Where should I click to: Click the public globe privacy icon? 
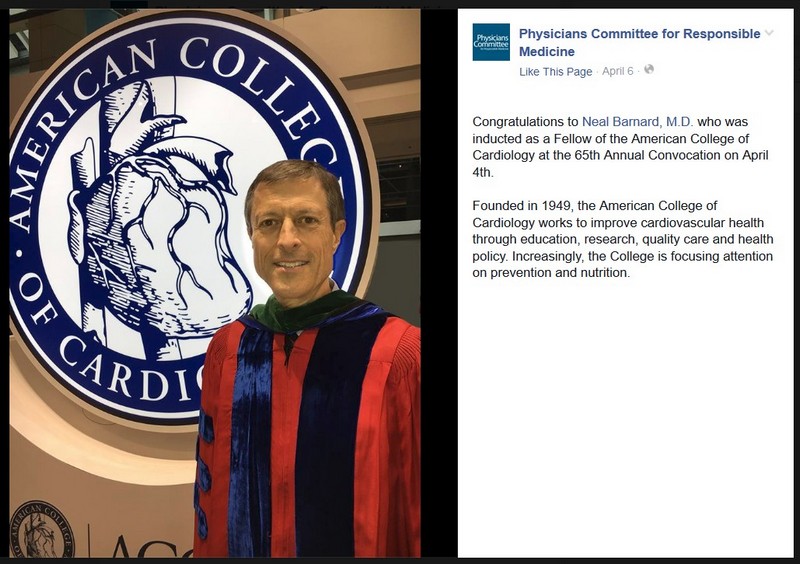point(649,70)
